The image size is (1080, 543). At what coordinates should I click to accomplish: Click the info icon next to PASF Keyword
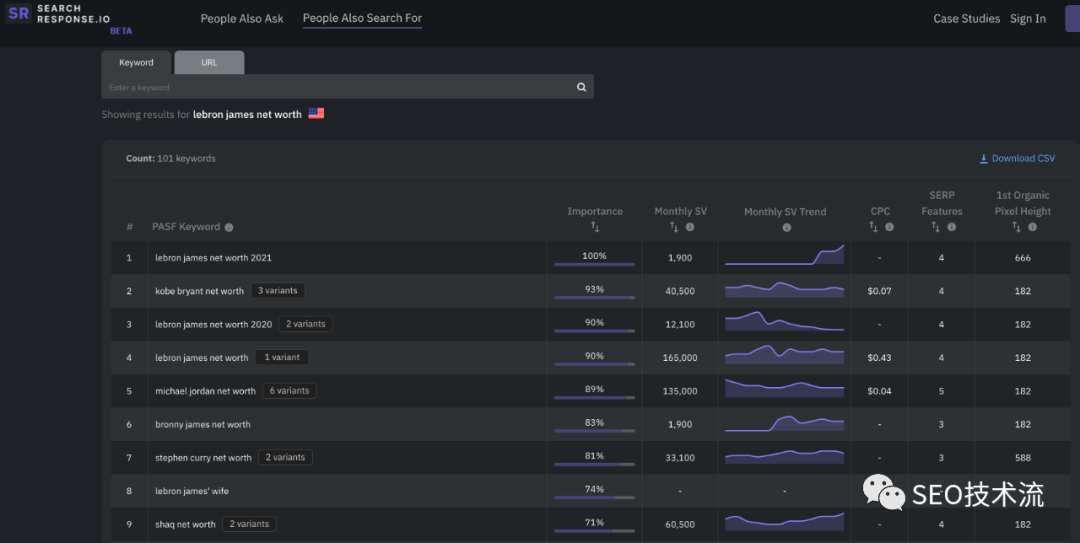click(229, 227)
